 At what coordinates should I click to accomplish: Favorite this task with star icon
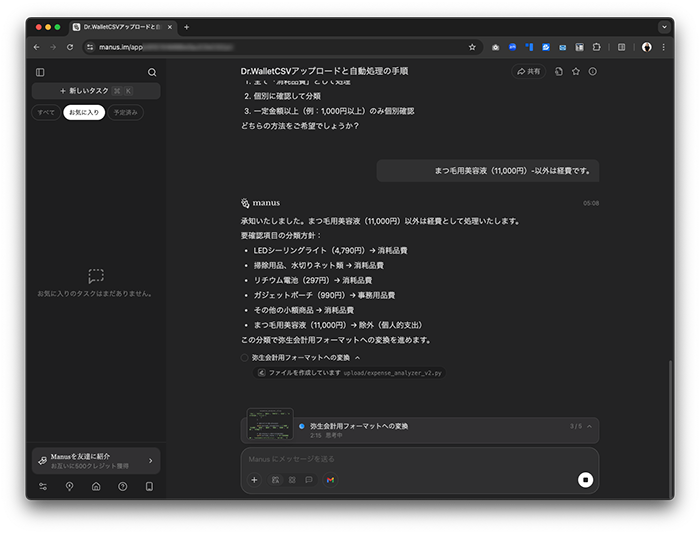(576, 71)
